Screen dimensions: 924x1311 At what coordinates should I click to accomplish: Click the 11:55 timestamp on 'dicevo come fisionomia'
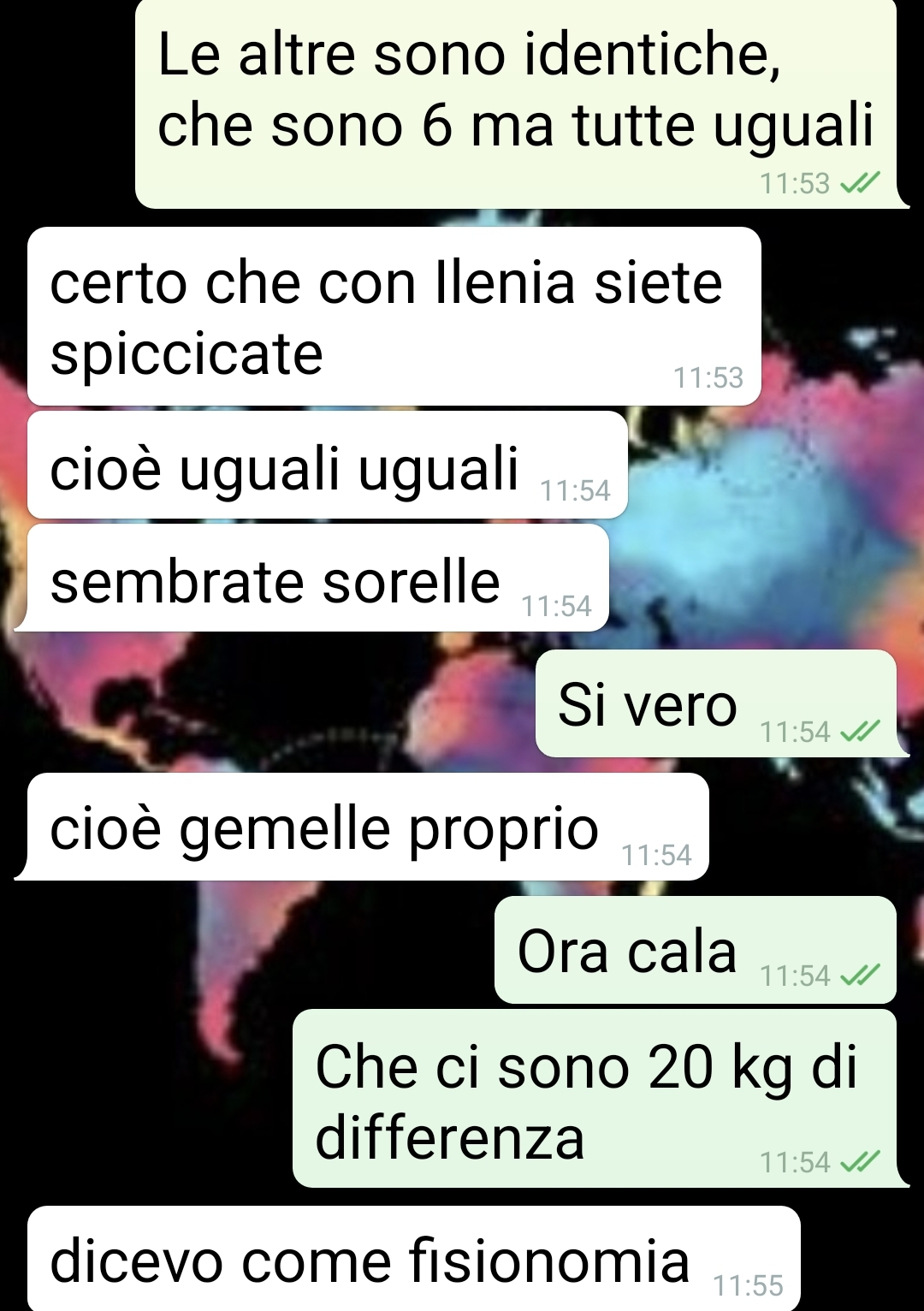click(749, 1285)
